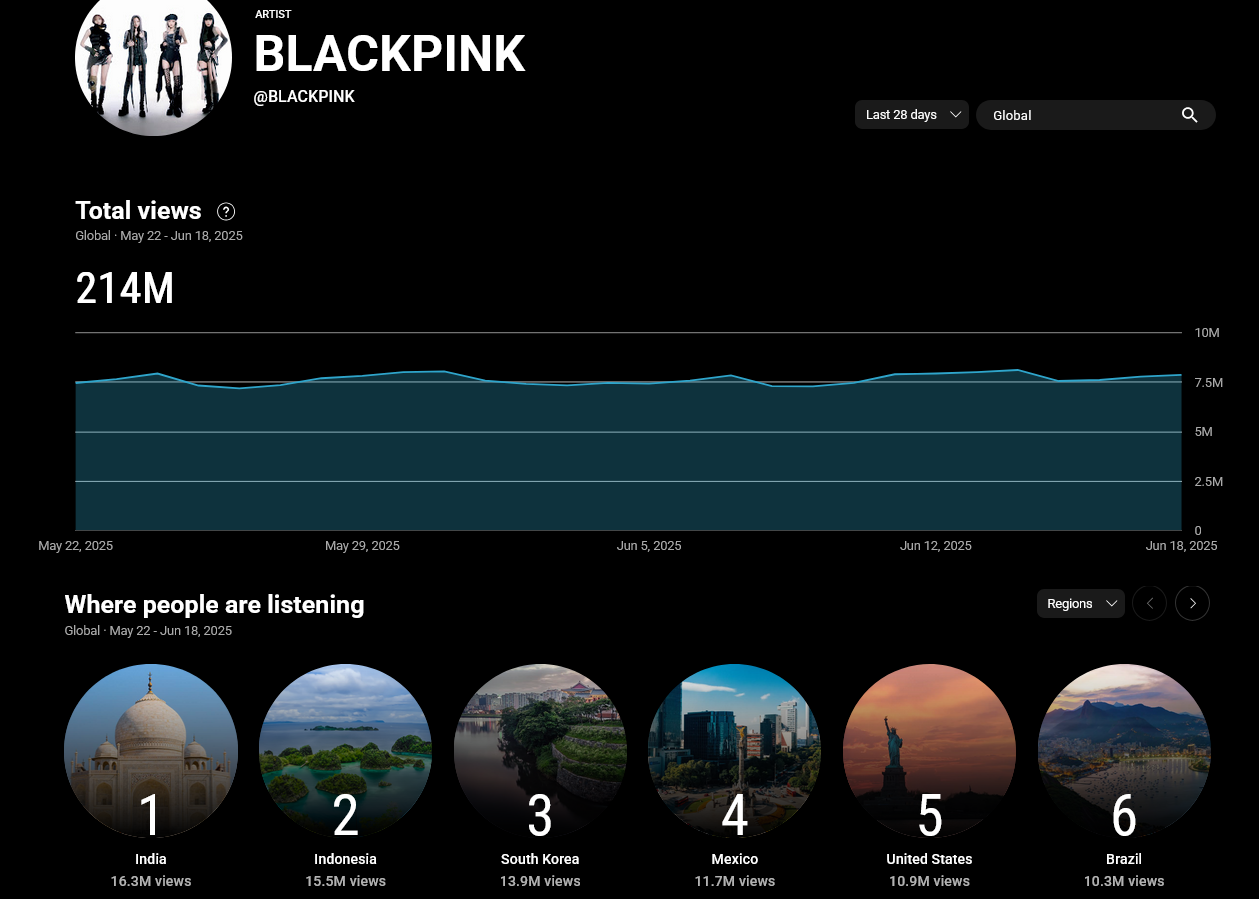This screenshot has width=1260, height=899.
Task: Open the Last 28 days dropdown
Action: click(x=911, y=115)
